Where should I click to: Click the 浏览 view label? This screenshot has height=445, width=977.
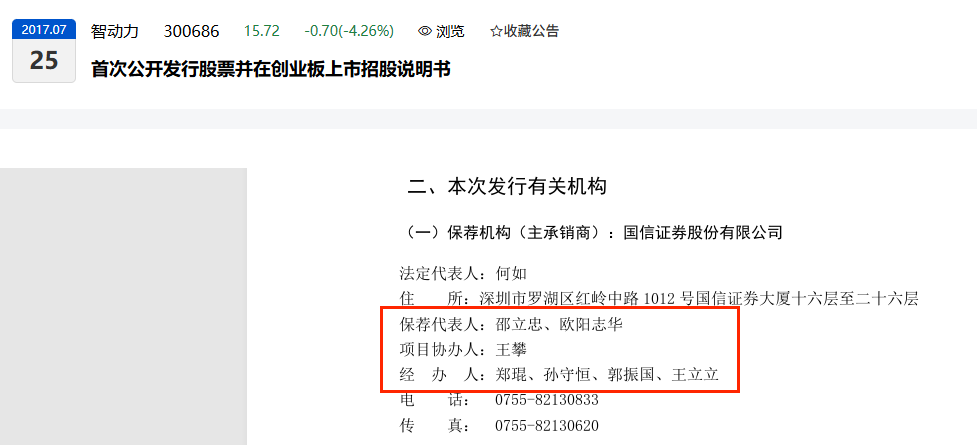450,31
